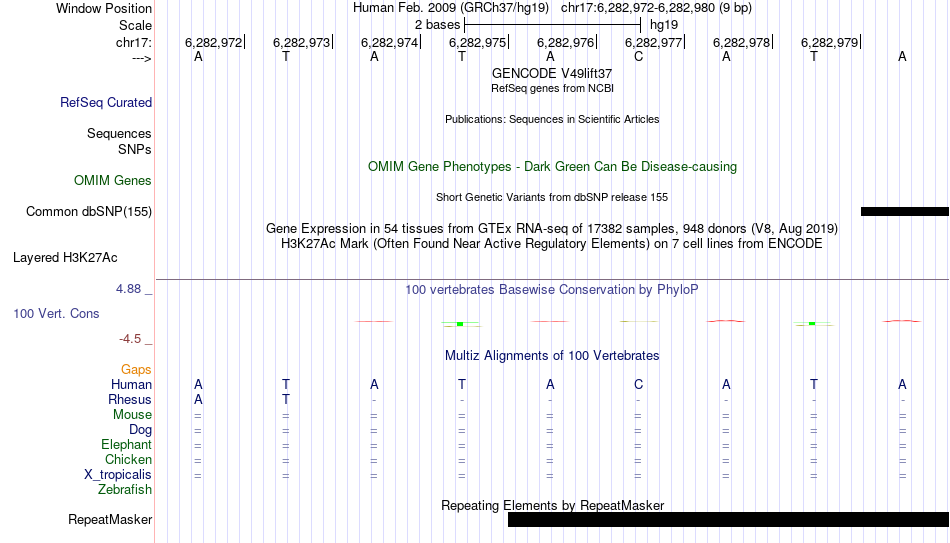The height and width of the screenshot is (543, 950).
Task: Click the Mouse species label
Action: [132, 415]
